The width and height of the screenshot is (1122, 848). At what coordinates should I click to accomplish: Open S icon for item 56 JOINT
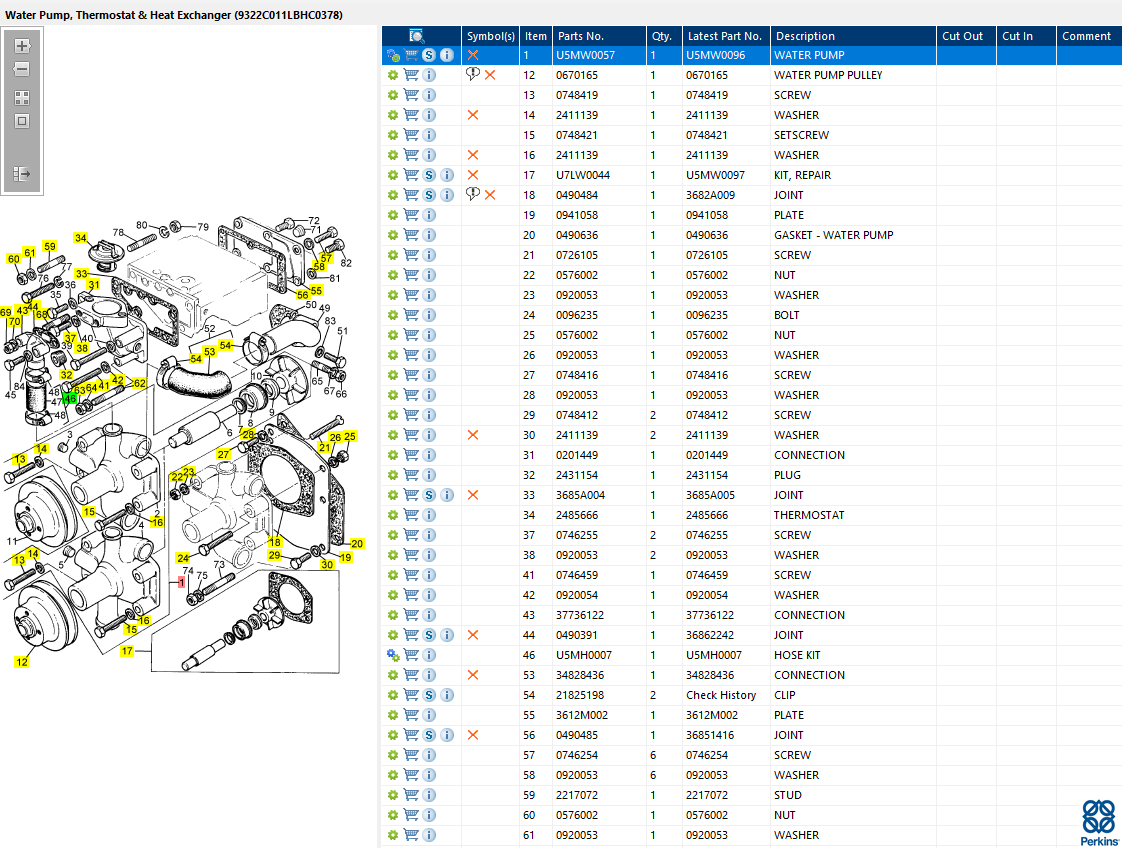pos(429,736)
